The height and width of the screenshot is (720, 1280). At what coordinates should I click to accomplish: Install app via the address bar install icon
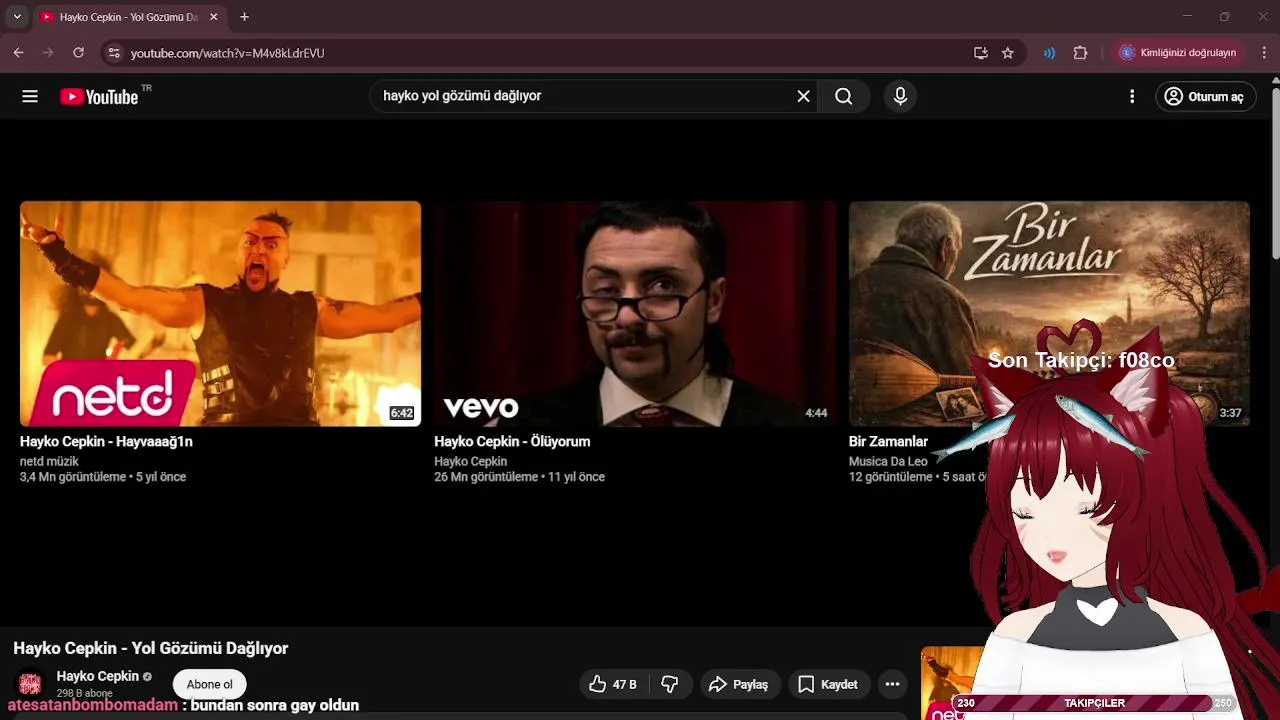pos(981,53)
